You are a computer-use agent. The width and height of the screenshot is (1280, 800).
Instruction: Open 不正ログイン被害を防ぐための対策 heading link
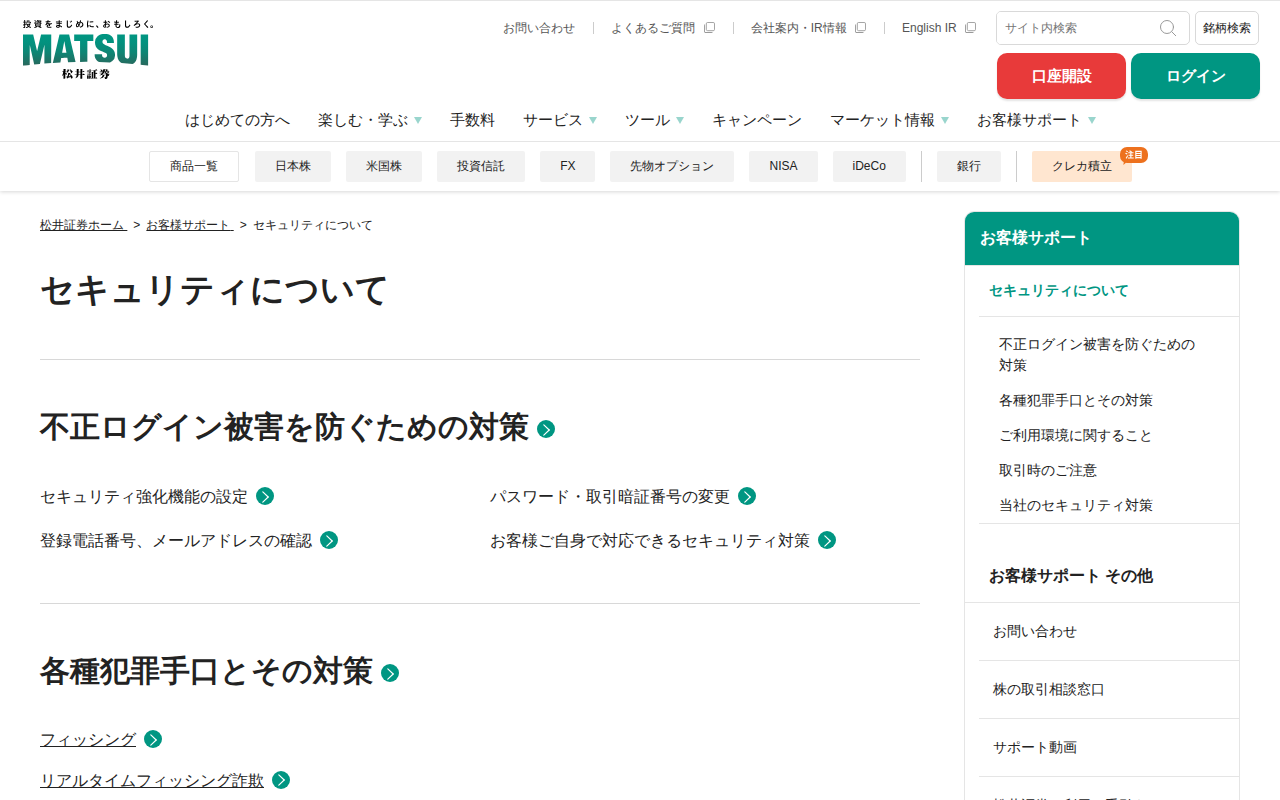click(x=284, y=427)
